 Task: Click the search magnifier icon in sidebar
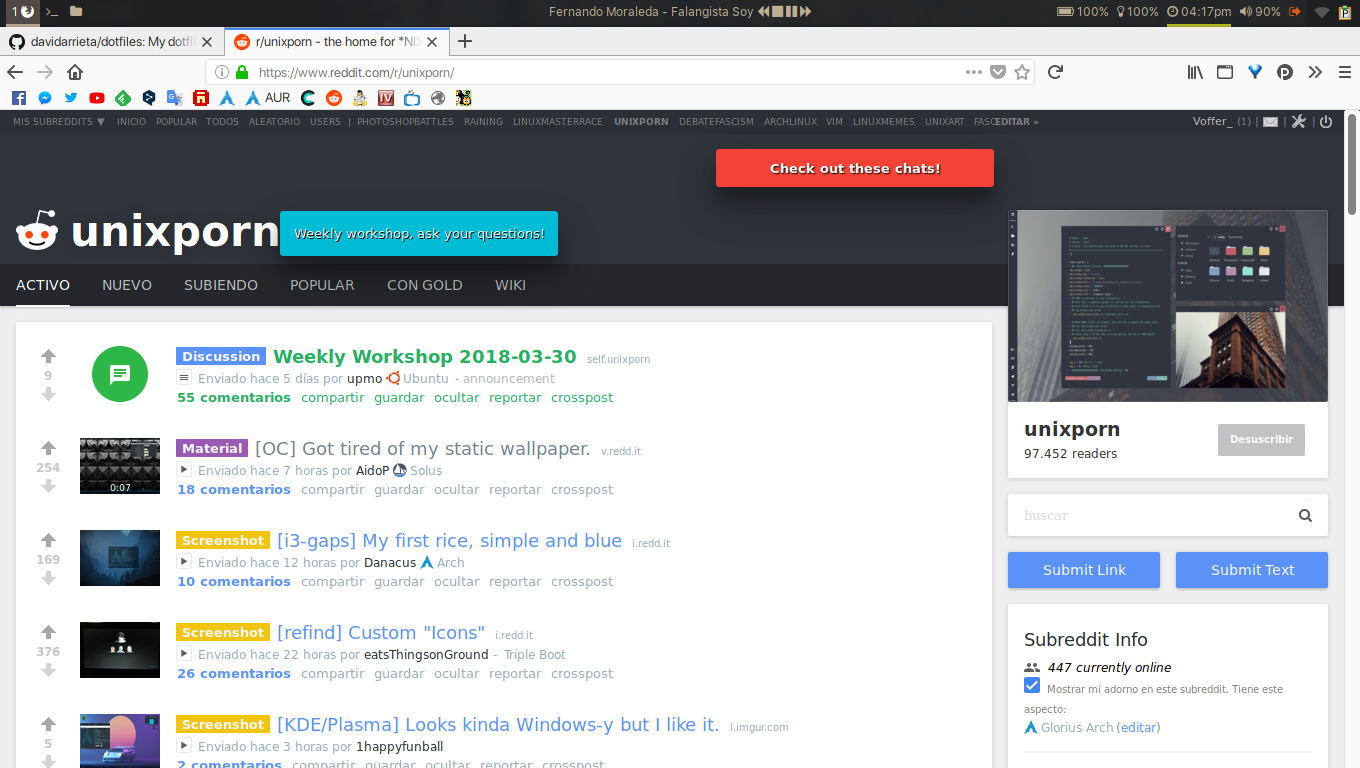point(1305,516)
